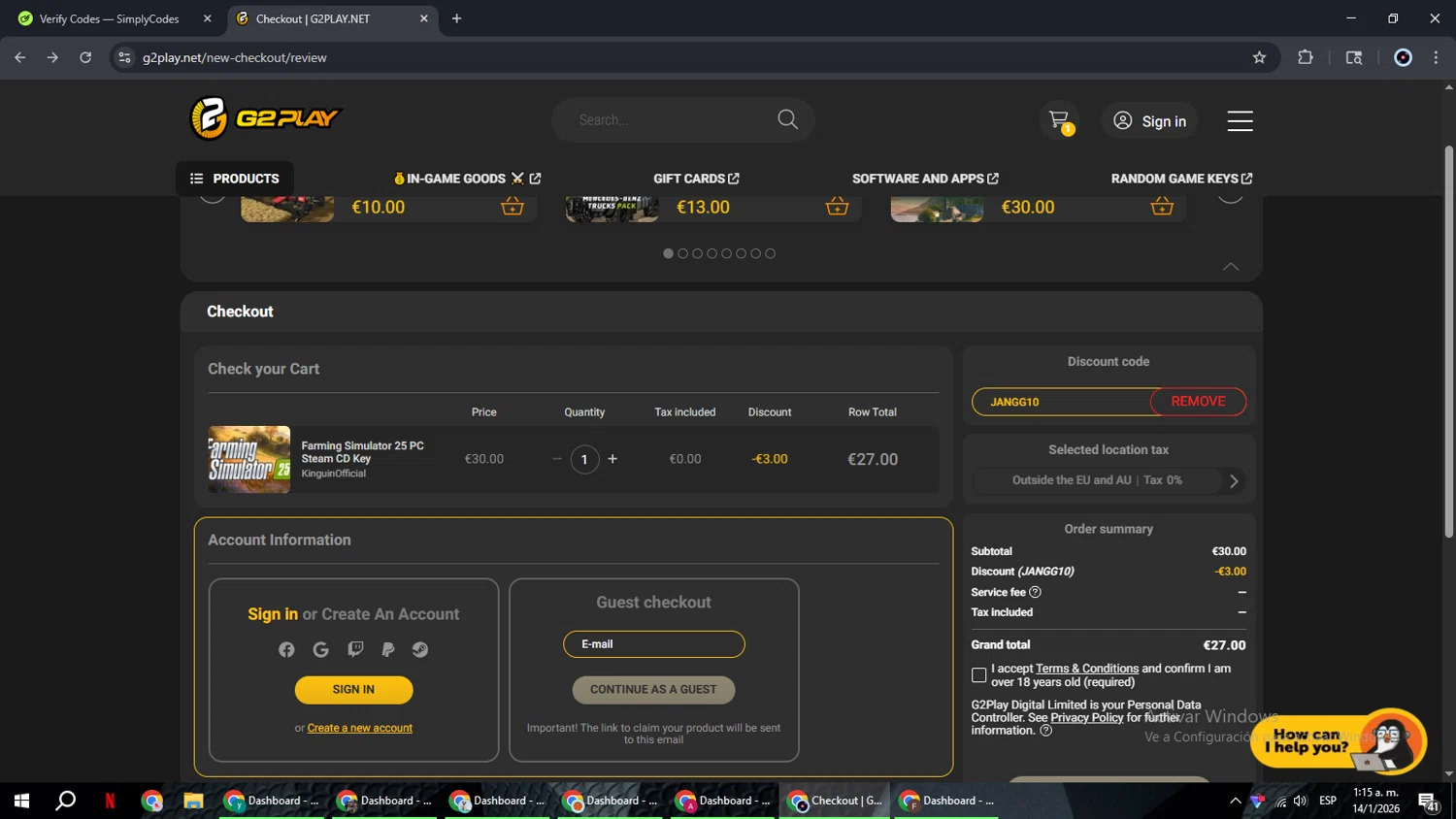Click Farming Simulator 25 product thumbnail
This screenshot has width=1456, height=819.
click(248, 459)
